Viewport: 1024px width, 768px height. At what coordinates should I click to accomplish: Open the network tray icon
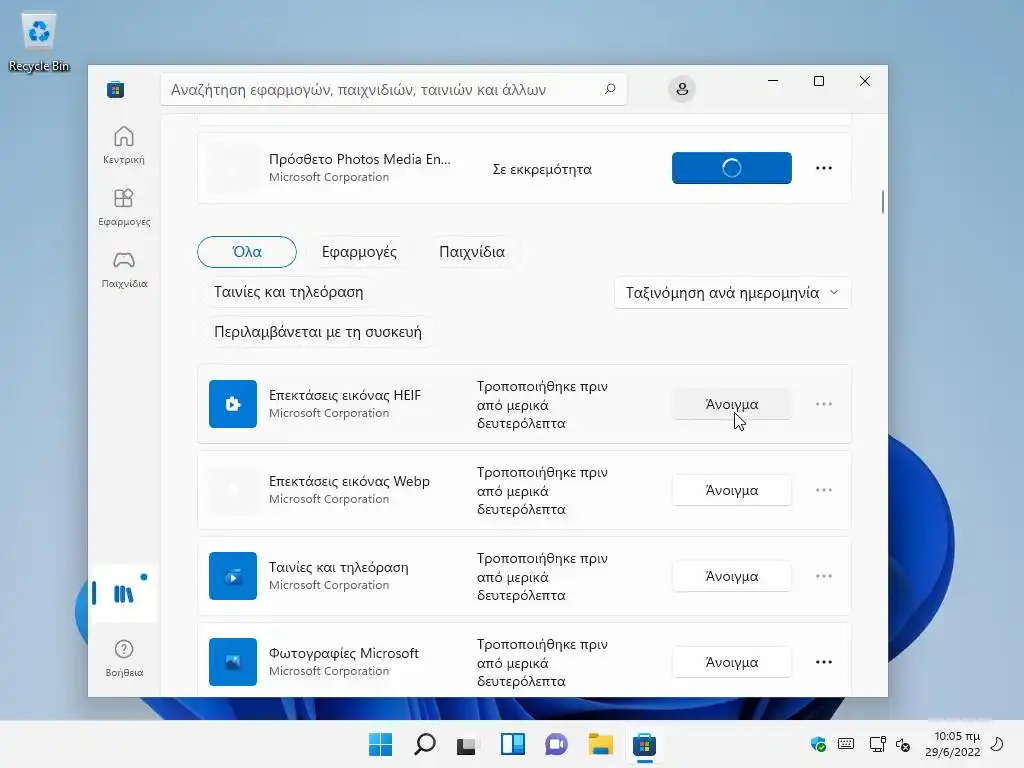pos(877,744)
